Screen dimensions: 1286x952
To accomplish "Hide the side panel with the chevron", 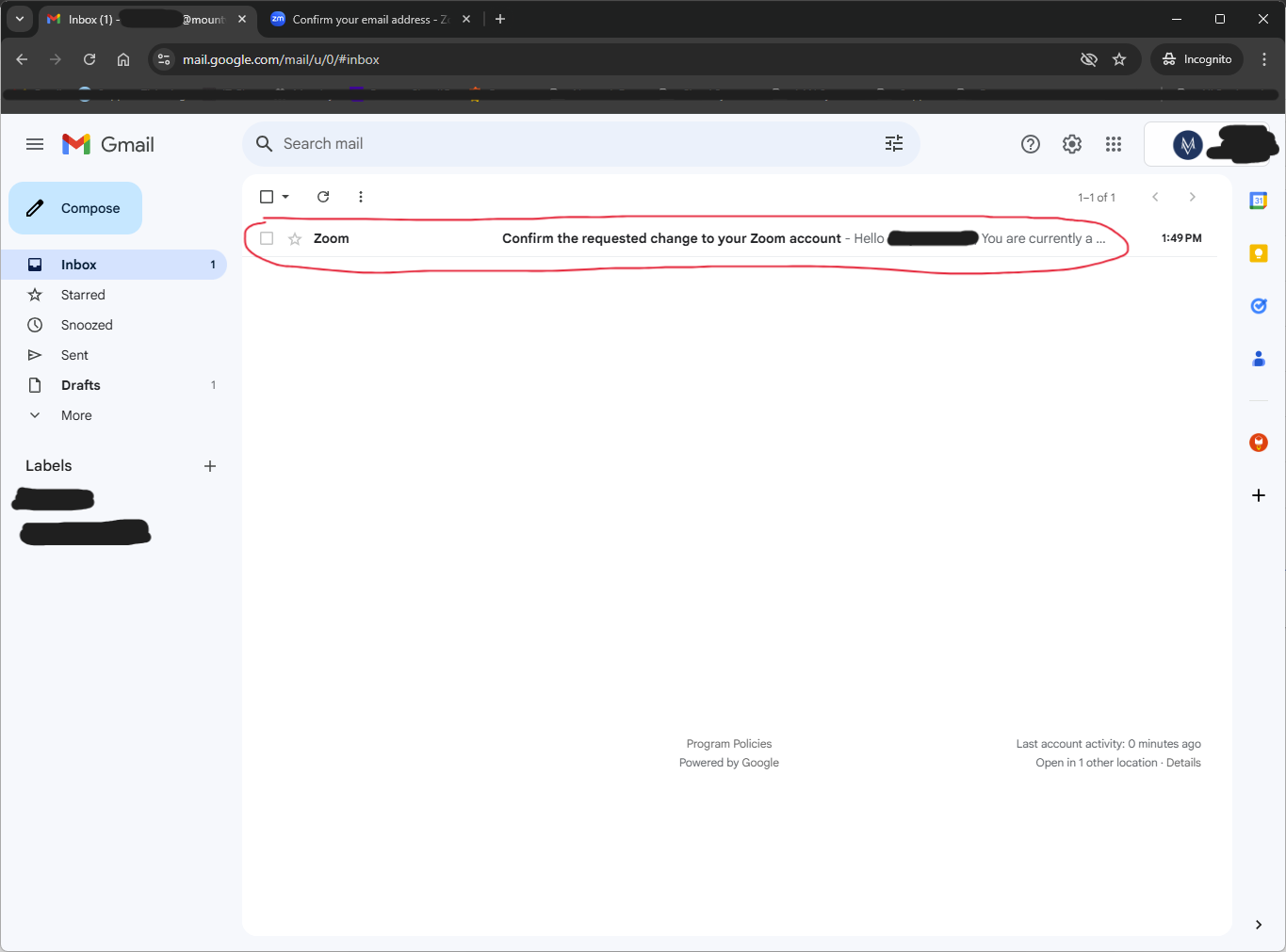I will (1259, 925).
